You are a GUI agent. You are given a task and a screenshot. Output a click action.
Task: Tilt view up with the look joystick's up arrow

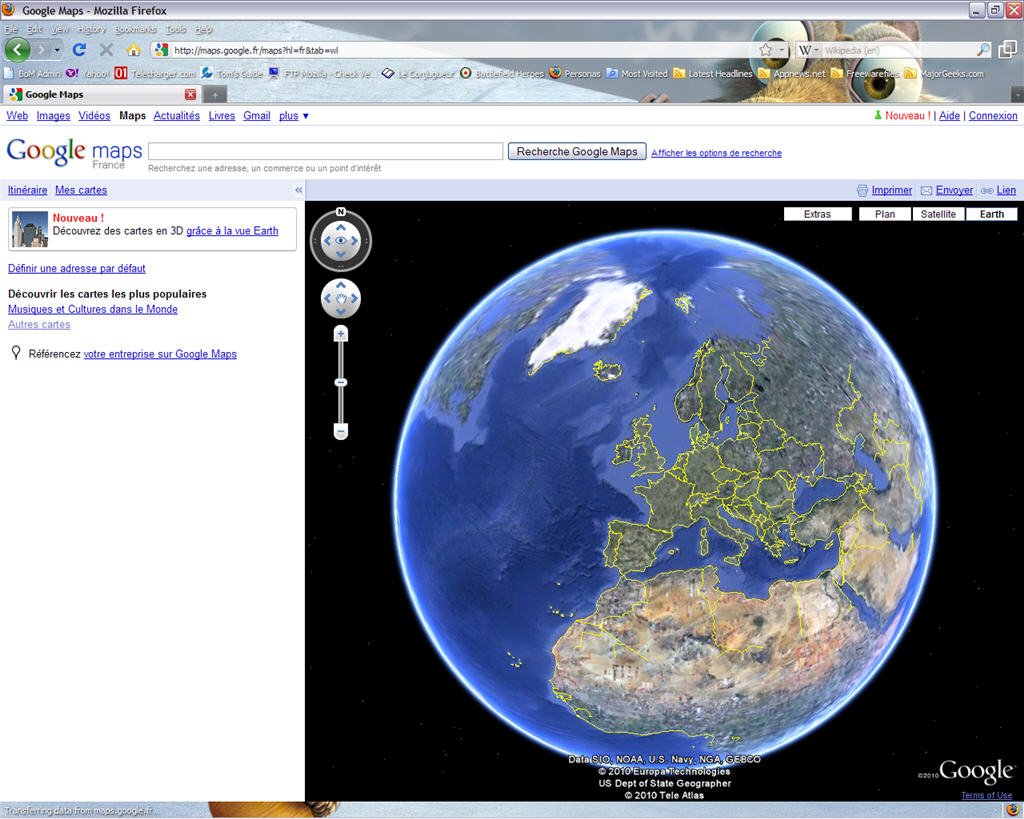coord(341,228)
